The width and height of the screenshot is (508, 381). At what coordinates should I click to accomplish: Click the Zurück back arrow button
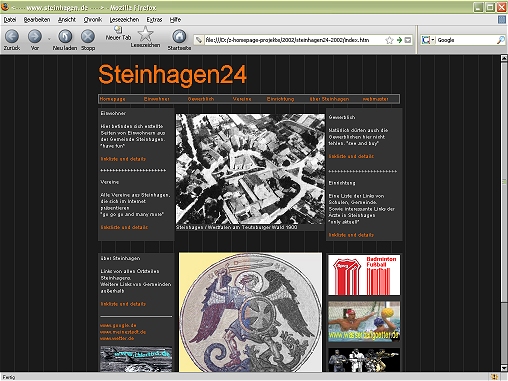pos(12,36)
